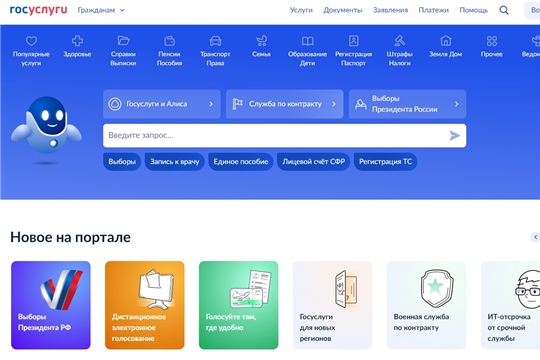Viewport: 540px width, 360px height.
Task: Open the Документы menu item
Action: [343, 10]
